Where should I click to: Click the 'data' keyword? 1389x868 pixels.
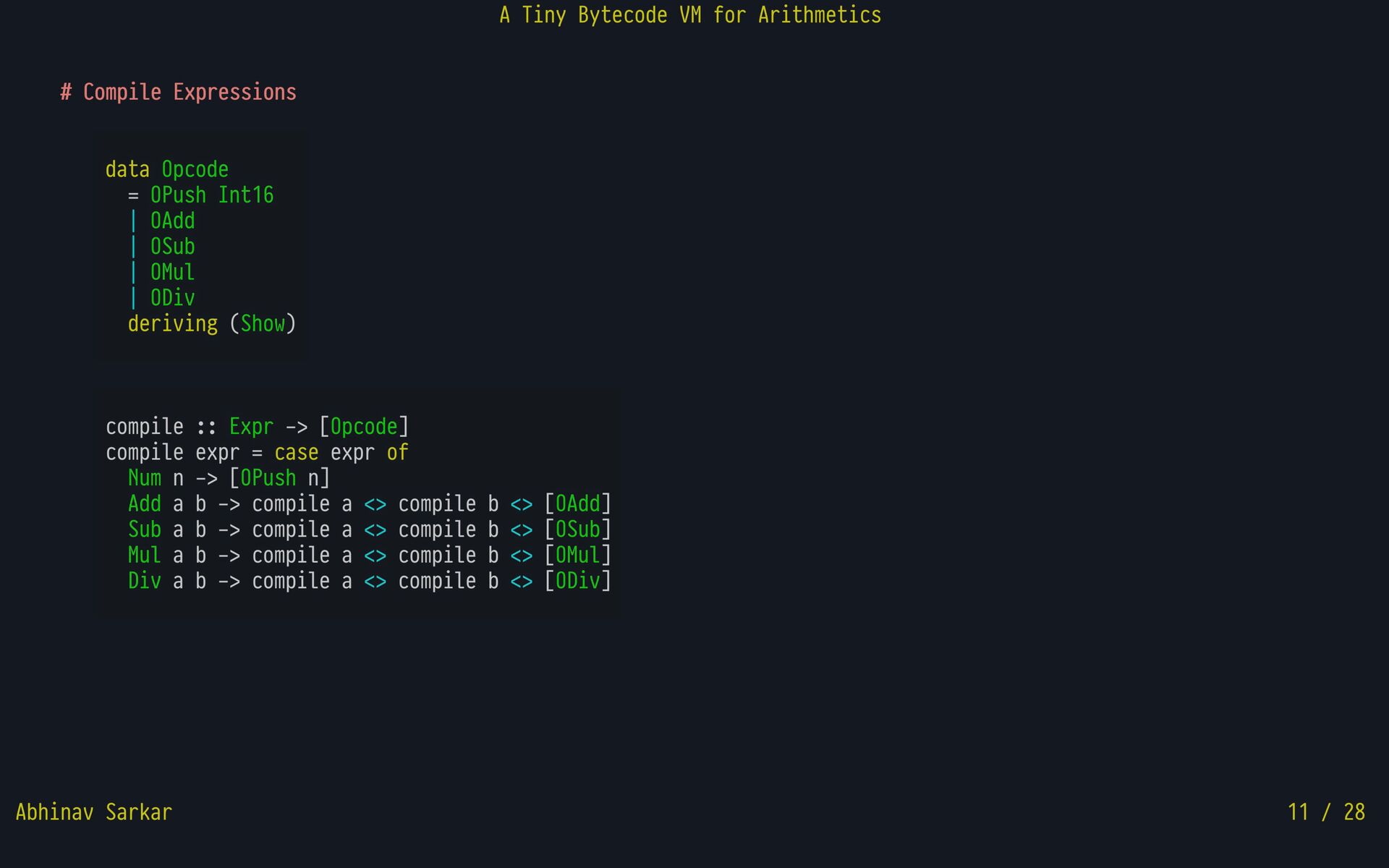point(127,169)
